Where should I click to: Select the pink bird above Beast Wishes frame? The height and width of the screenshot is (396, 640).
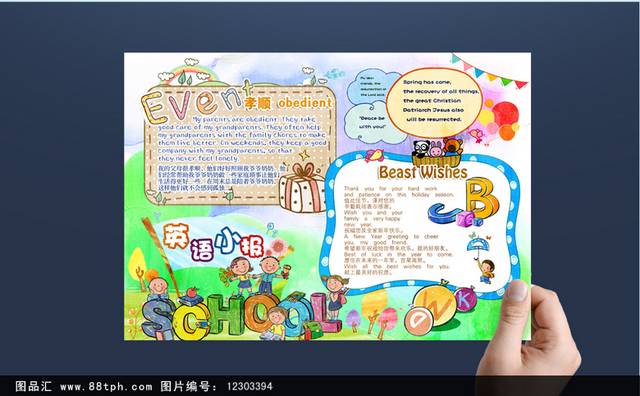[375, 155]
